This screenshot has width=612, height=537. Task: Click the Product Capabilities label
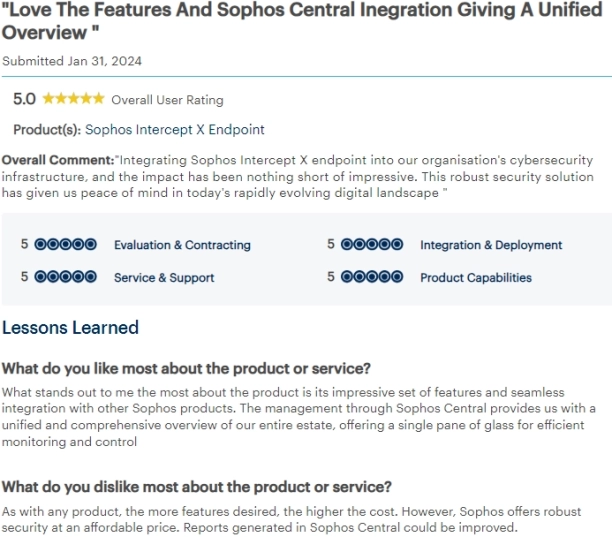pos(476,278)
